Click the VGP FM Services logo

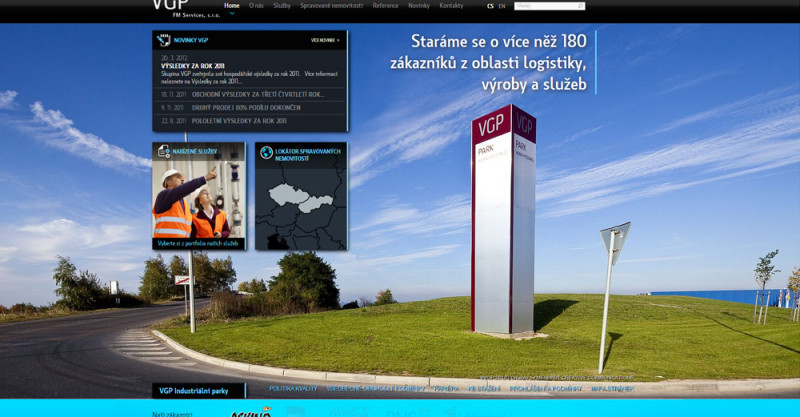click(186, 9)
